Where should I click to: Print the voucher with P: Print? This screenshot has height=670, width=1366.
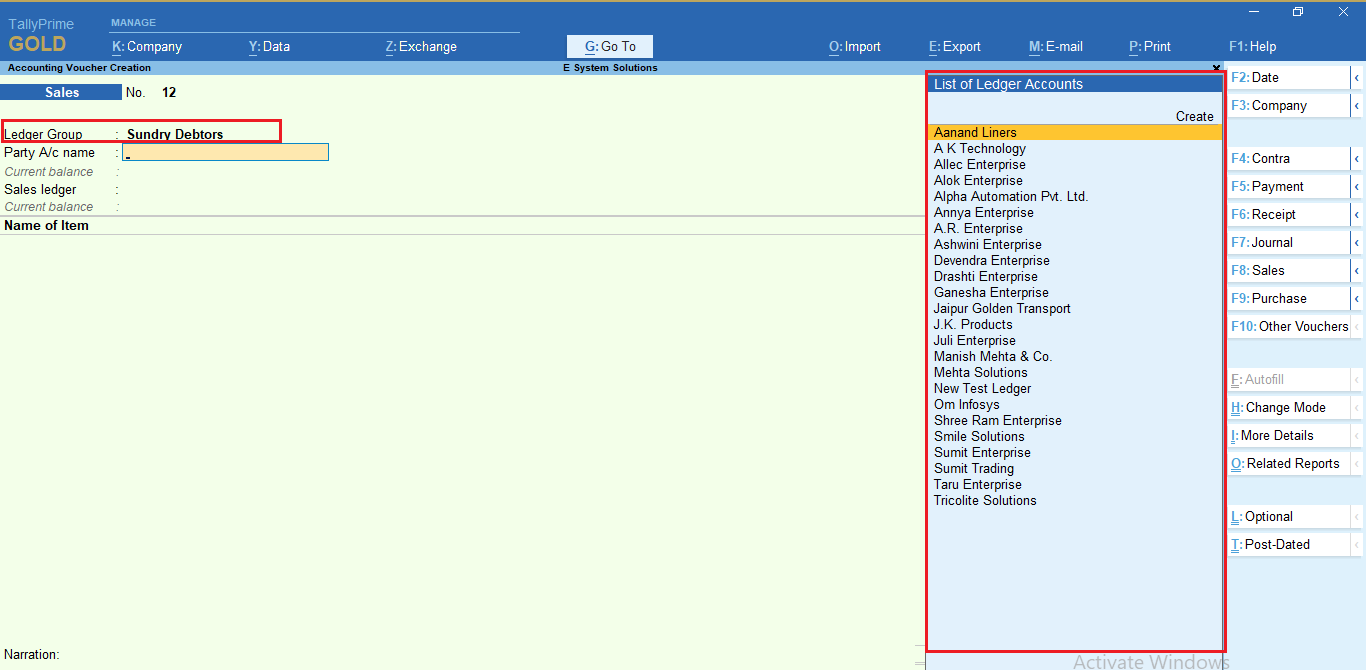[x=1149, y=46]
